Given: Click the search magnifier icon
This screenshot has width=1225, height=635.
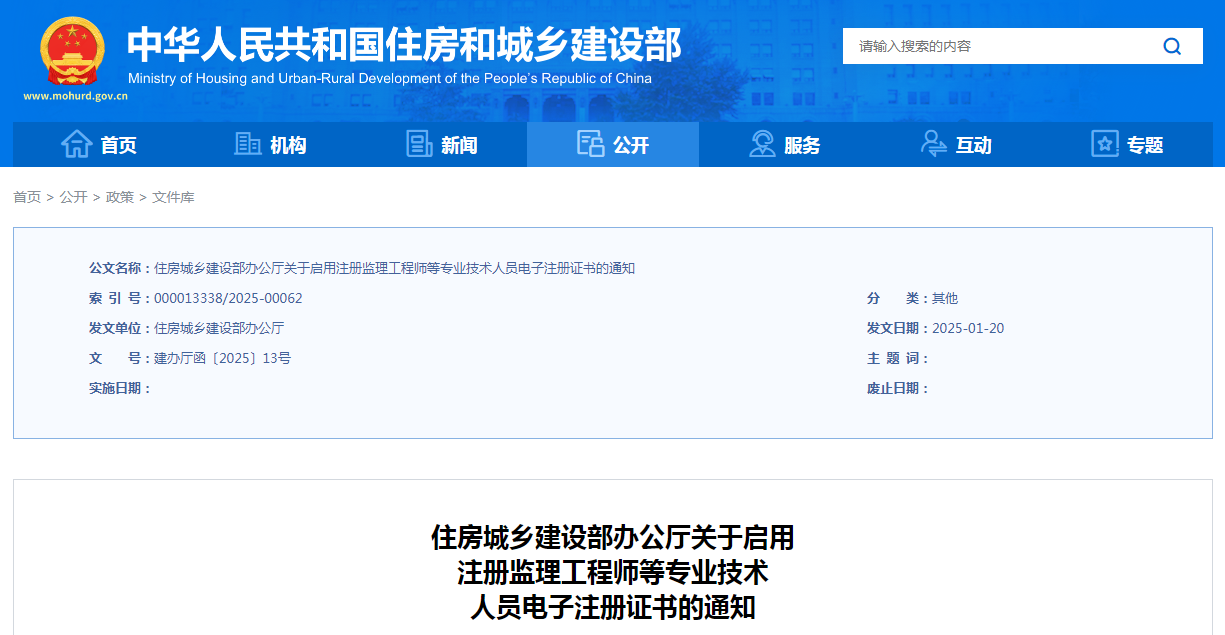Looking at the screenshot, I should (x=1172, y=46).
